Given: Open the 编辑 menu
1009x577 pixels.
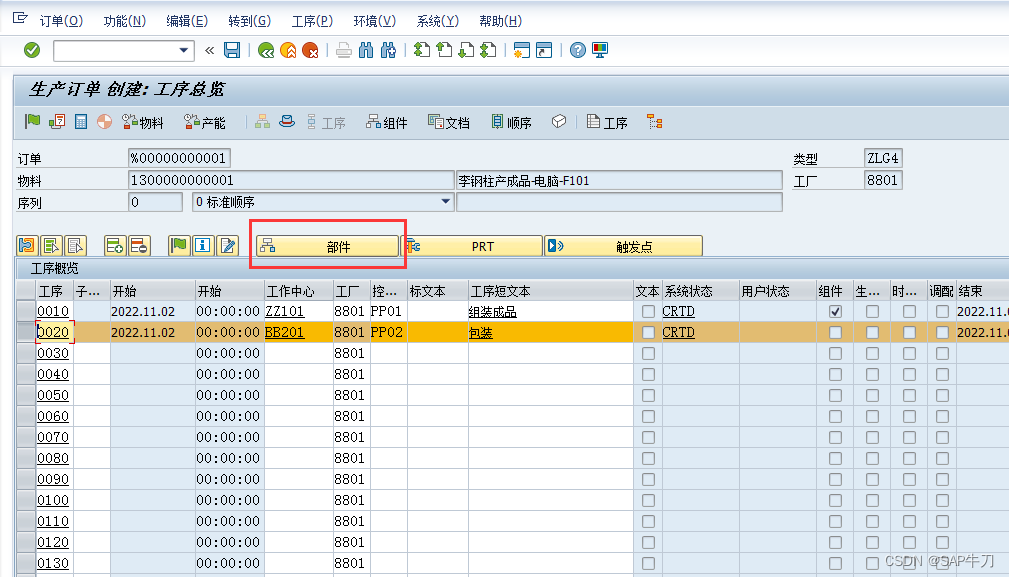Looking at the screenshot, I should tap(187, 21).
